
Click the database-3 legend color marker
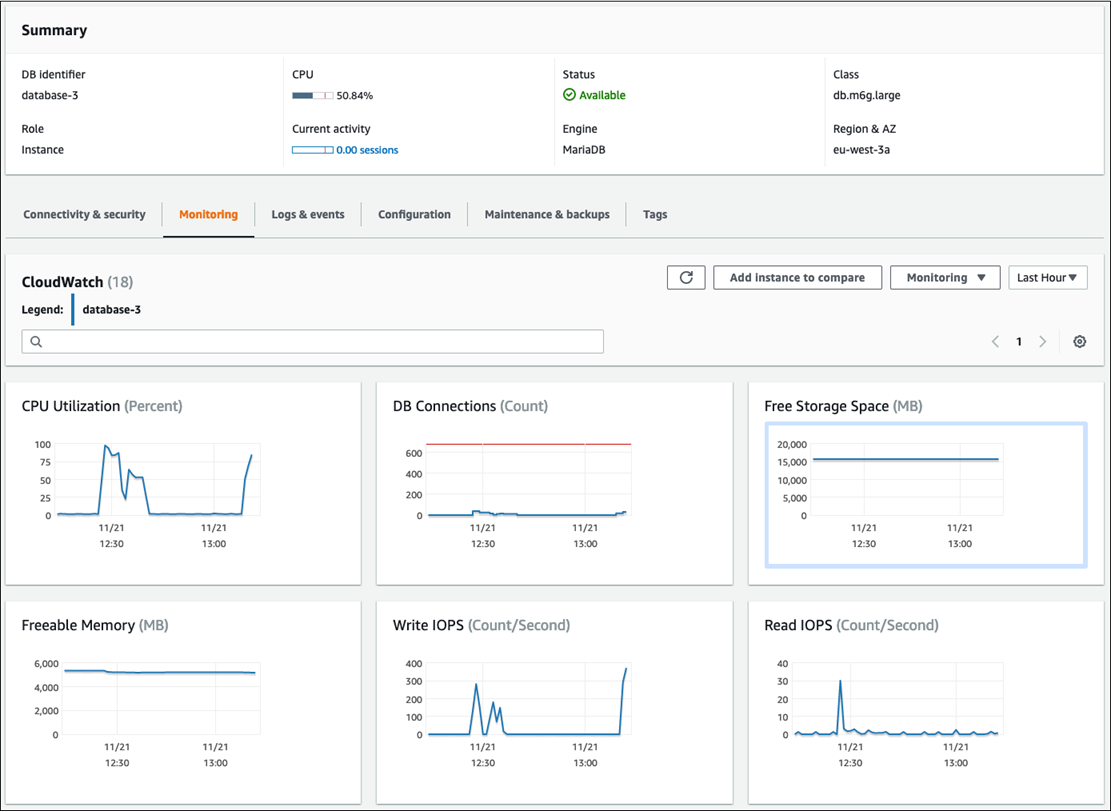pos(73,309)
